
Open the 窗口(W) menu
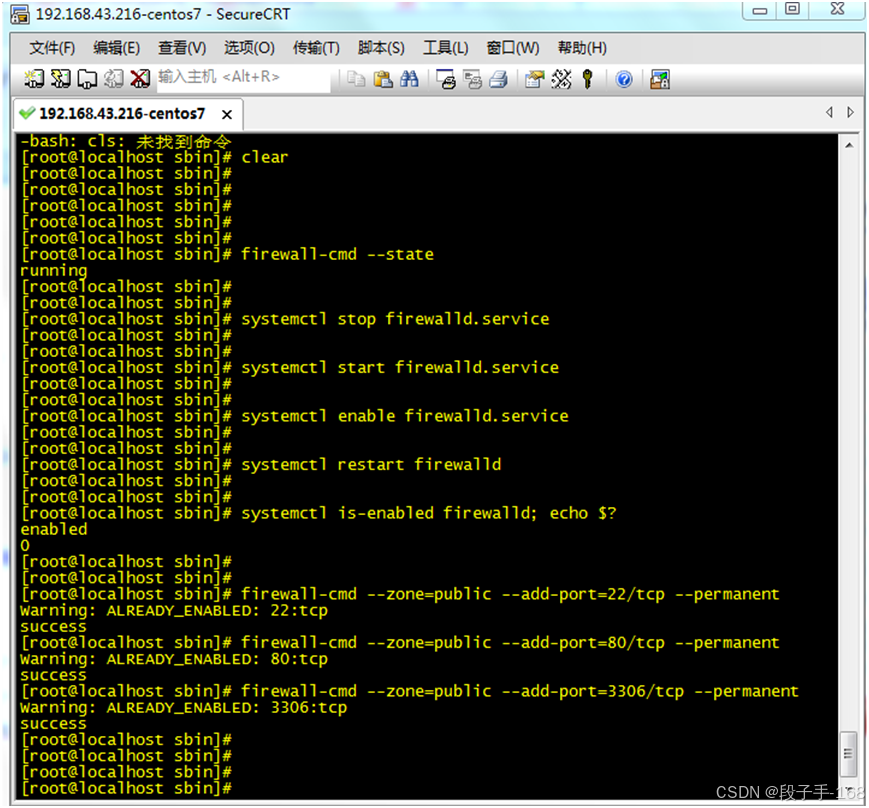[x=513, y=48]
